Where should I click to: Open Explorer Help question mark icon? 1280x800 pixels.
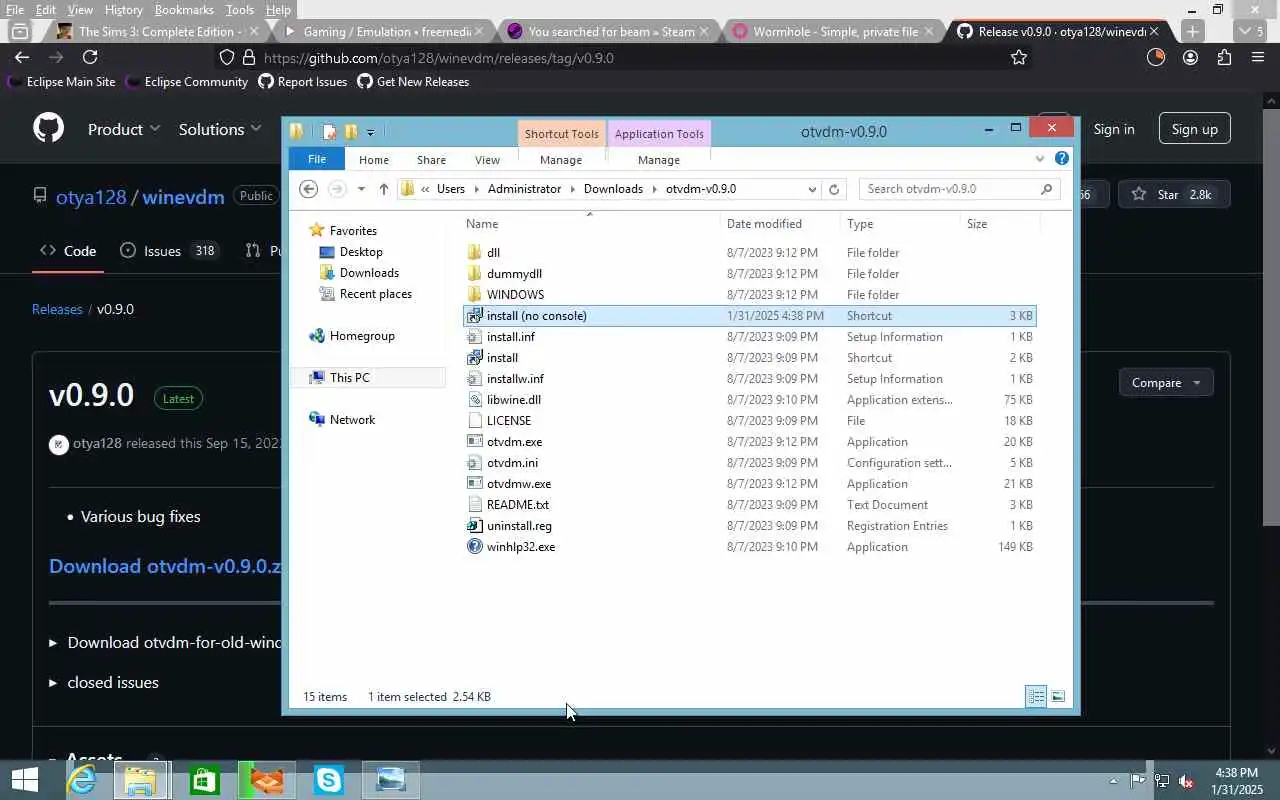(1062, 158)
